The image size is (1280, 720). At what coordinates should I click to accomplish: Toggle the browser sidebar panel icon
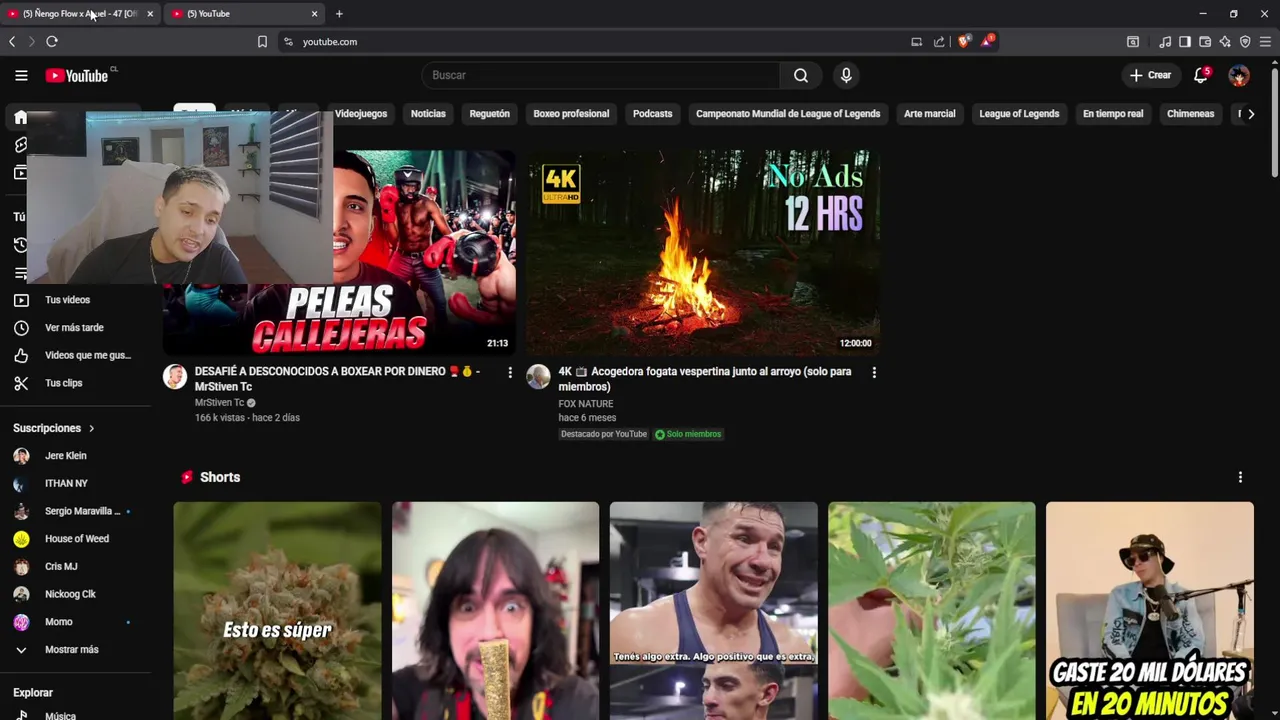(1185, 41)
